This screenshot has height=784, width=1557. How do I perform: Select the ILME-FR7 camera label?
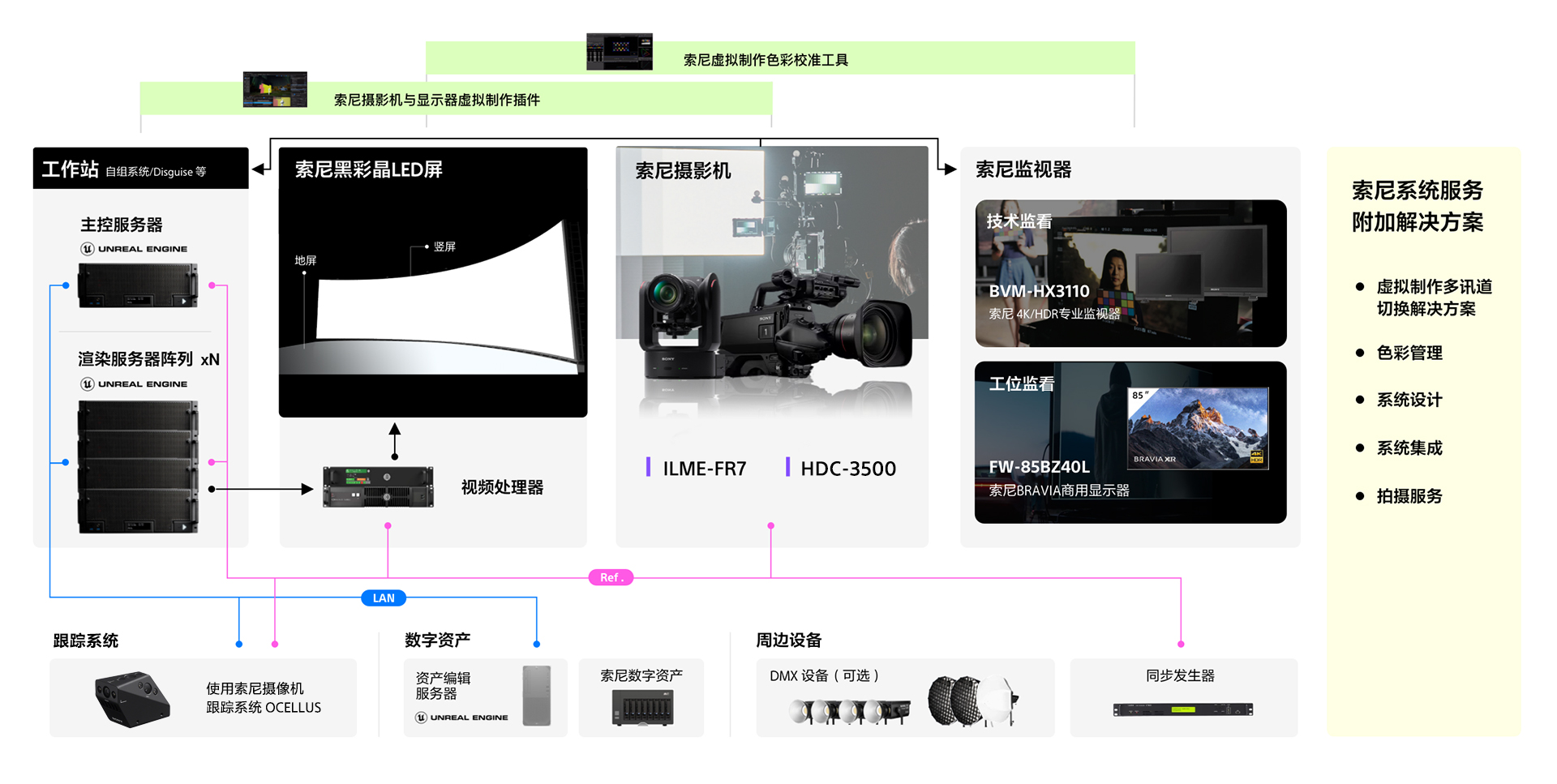(x=703, y=469)
